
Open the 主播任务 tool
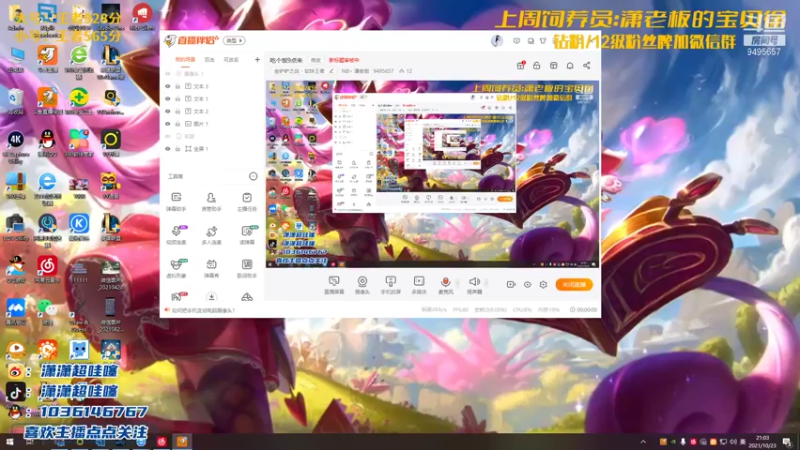tap(247, 202)
